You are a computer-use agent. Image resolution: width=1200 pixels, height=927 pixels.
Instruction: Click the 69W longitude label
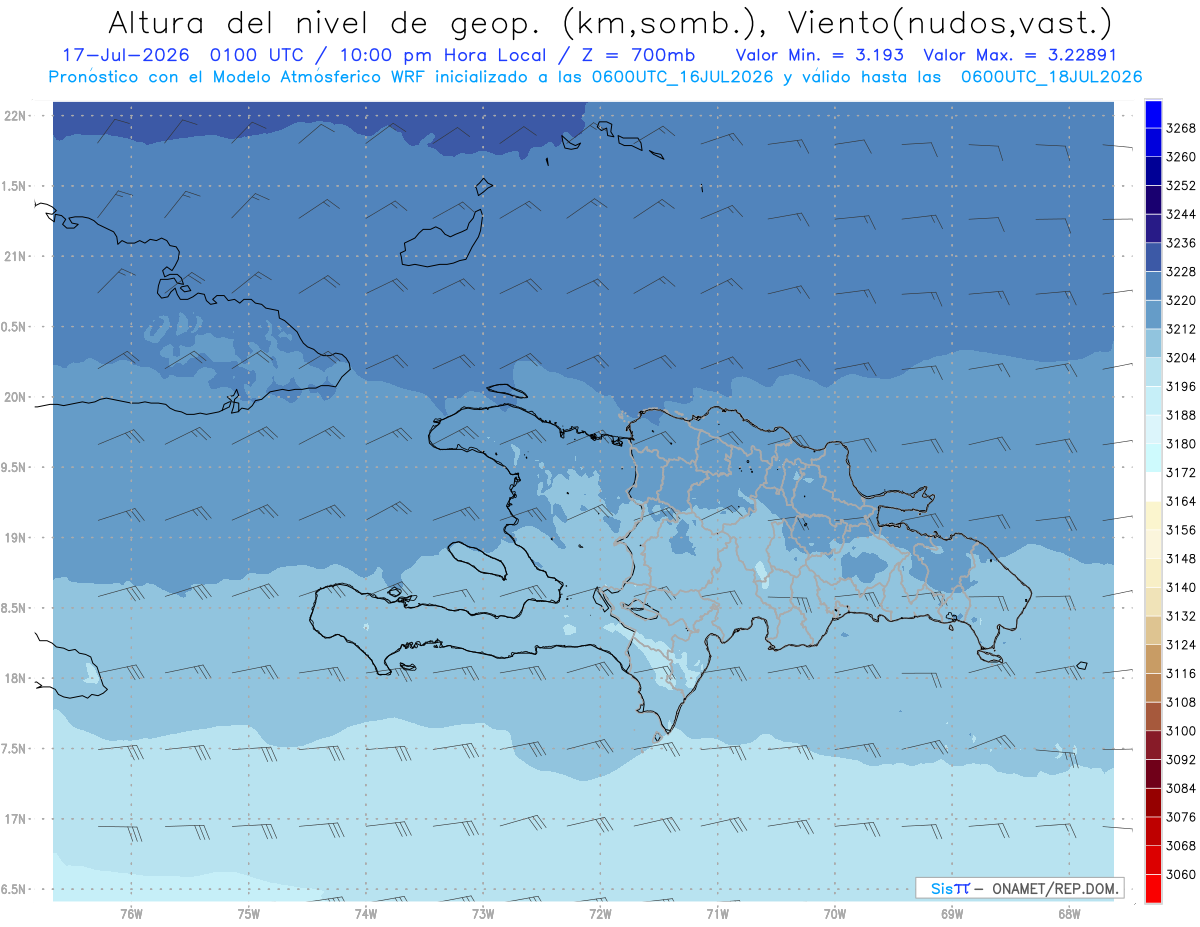[x=952, y=913]
